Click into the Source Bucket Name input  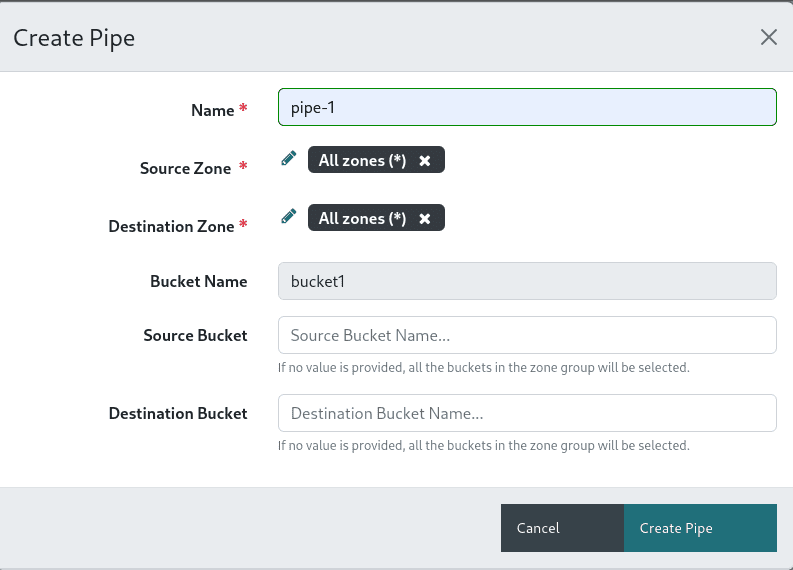[x=527, y=335]
